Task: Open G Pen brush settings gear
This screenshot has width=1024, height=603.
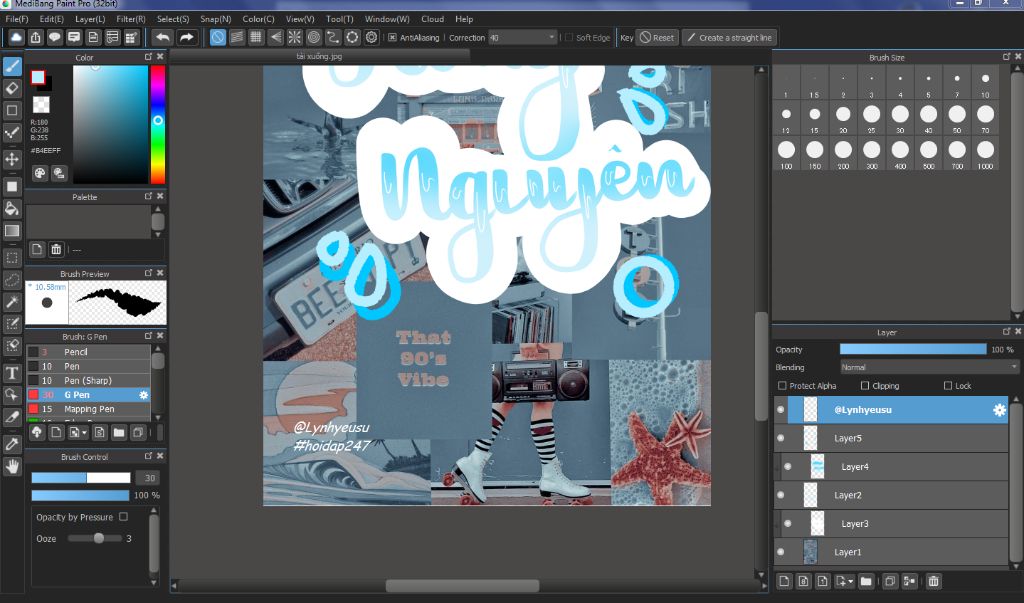Action: coord(144,395)
